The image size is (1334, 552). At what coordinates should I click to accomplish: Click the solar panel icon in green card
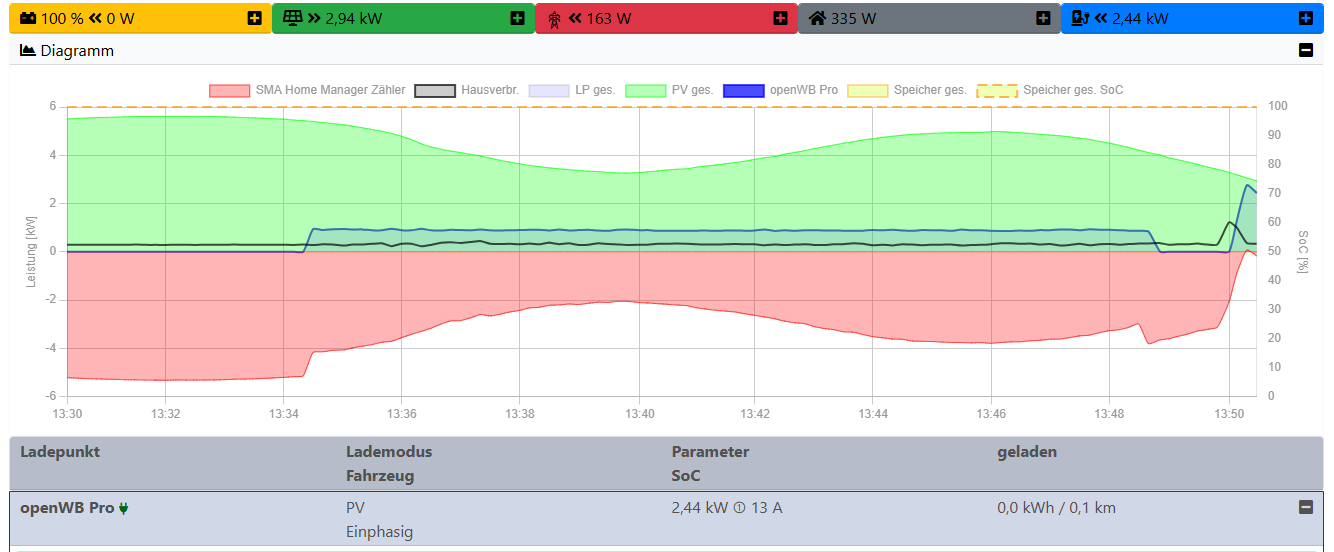click(x=292, y=18)
